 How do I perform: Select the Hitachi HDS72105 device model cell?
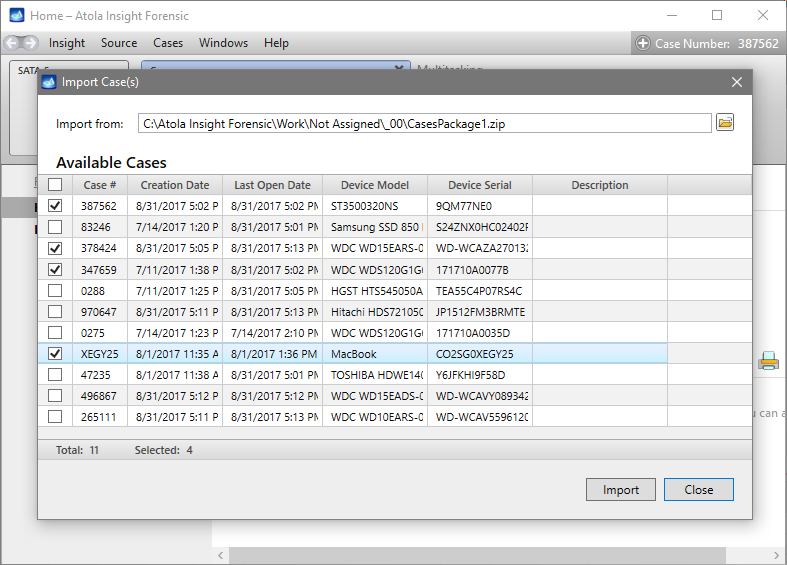coord(375,312)
